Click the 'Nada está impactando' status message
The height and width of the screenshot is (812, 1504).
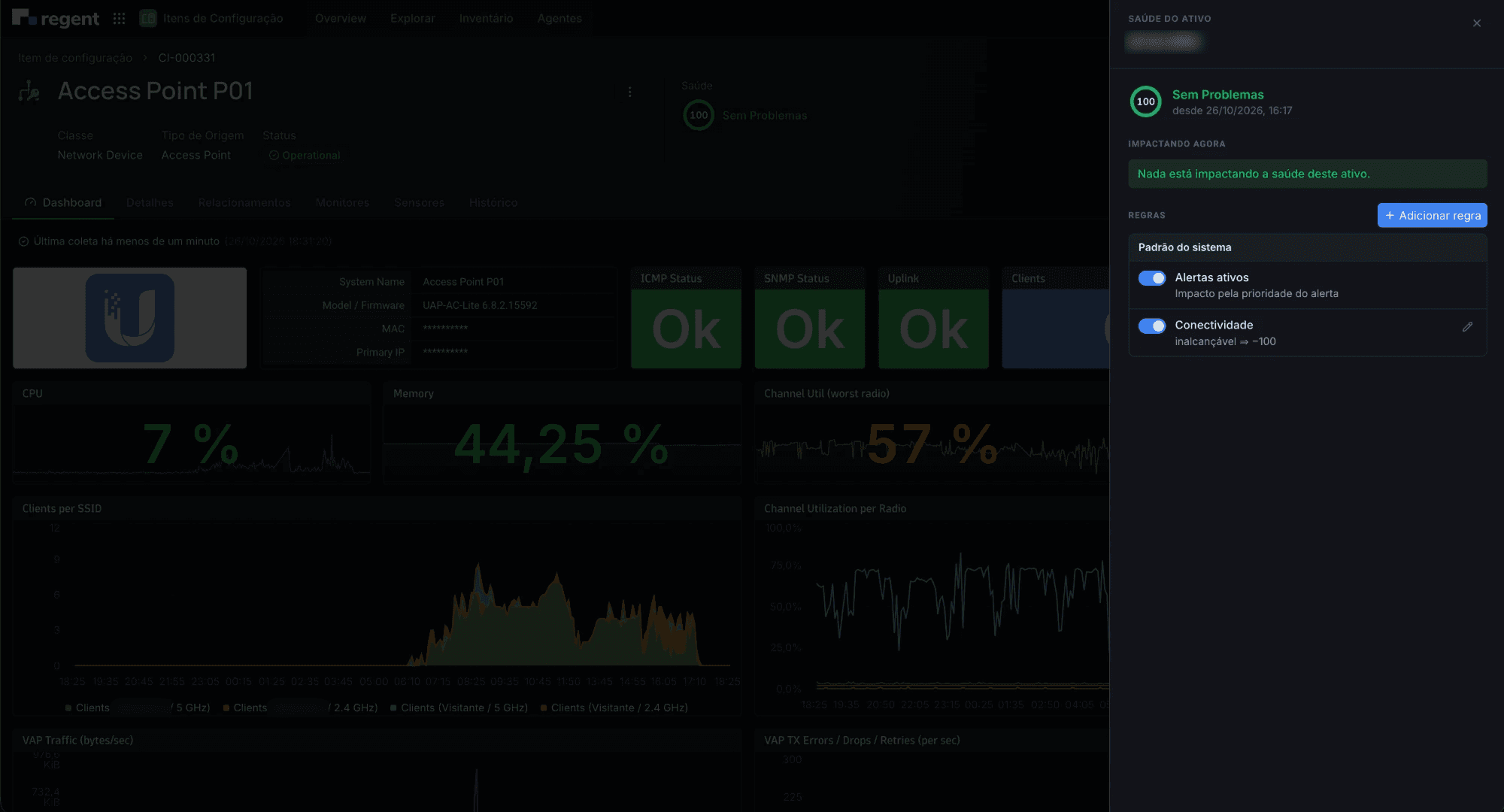click(1307, 174)
